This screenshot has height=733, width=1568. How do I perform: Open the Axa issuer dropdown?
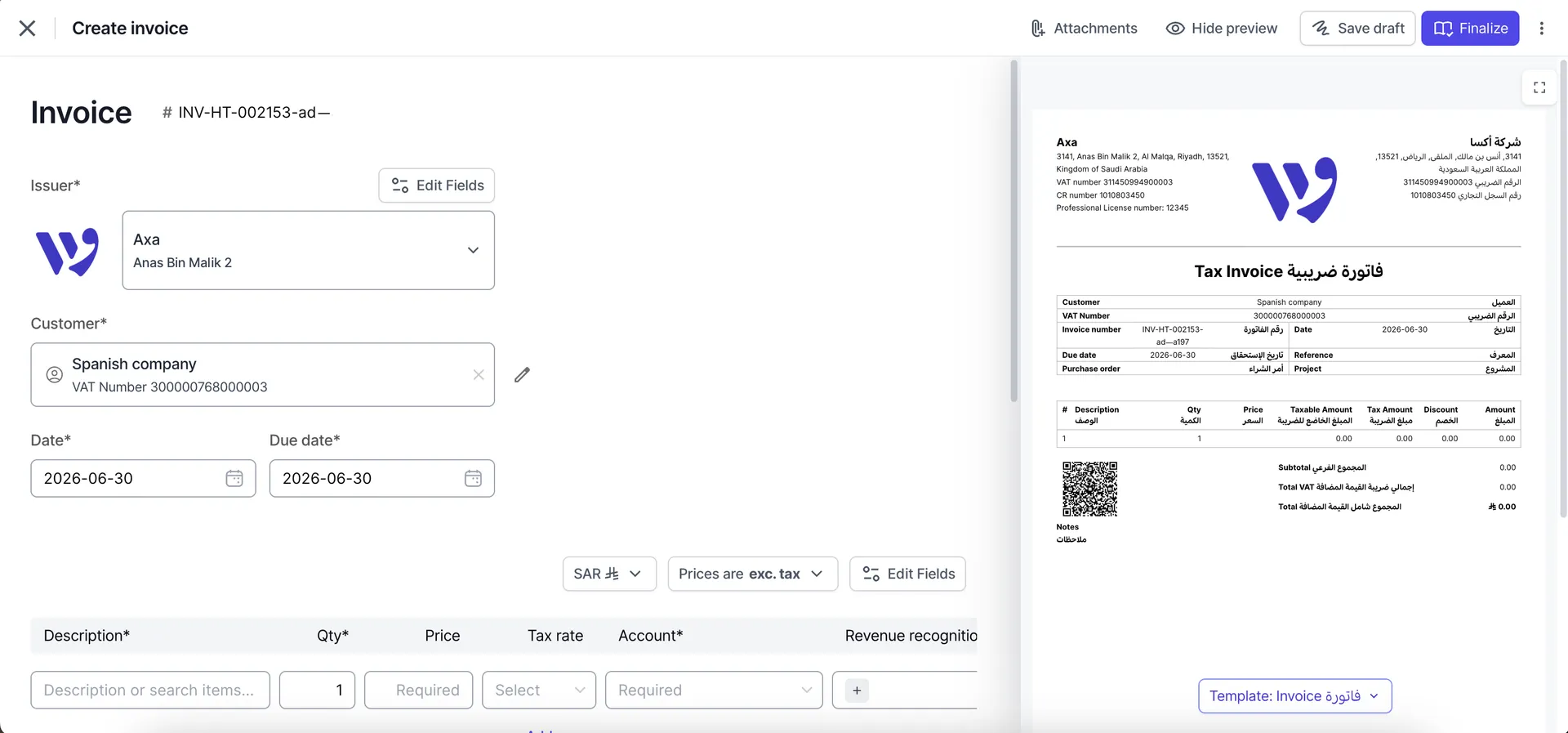(x=309, y=250)
